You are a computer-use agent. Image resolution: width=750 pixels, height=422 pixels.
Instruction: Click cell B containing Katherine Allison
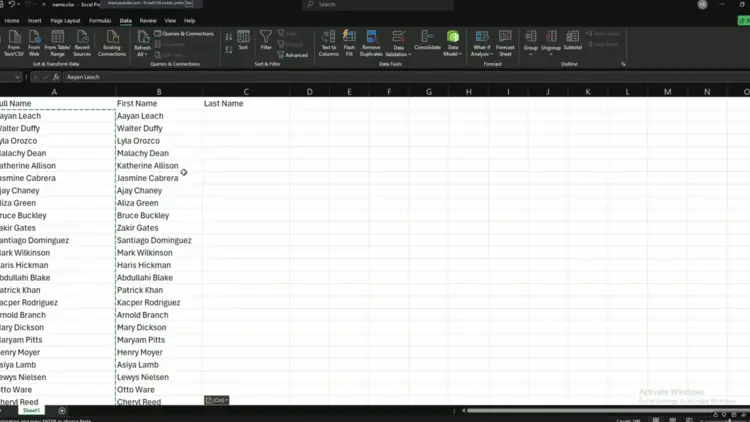pos(159,166)
